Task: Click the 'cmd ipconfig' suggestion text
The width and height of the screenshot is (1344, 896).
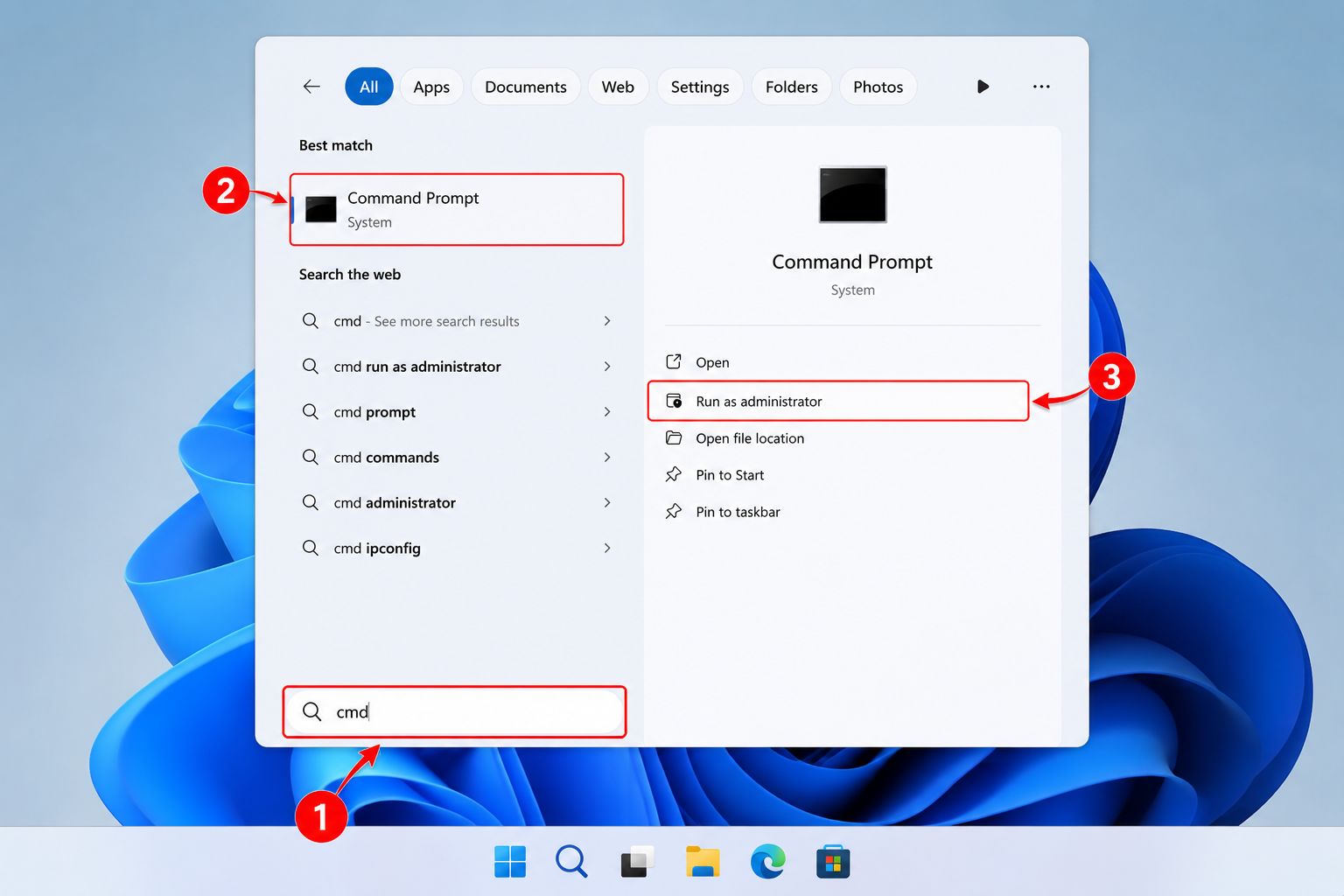Action: (x=377, y=549)
